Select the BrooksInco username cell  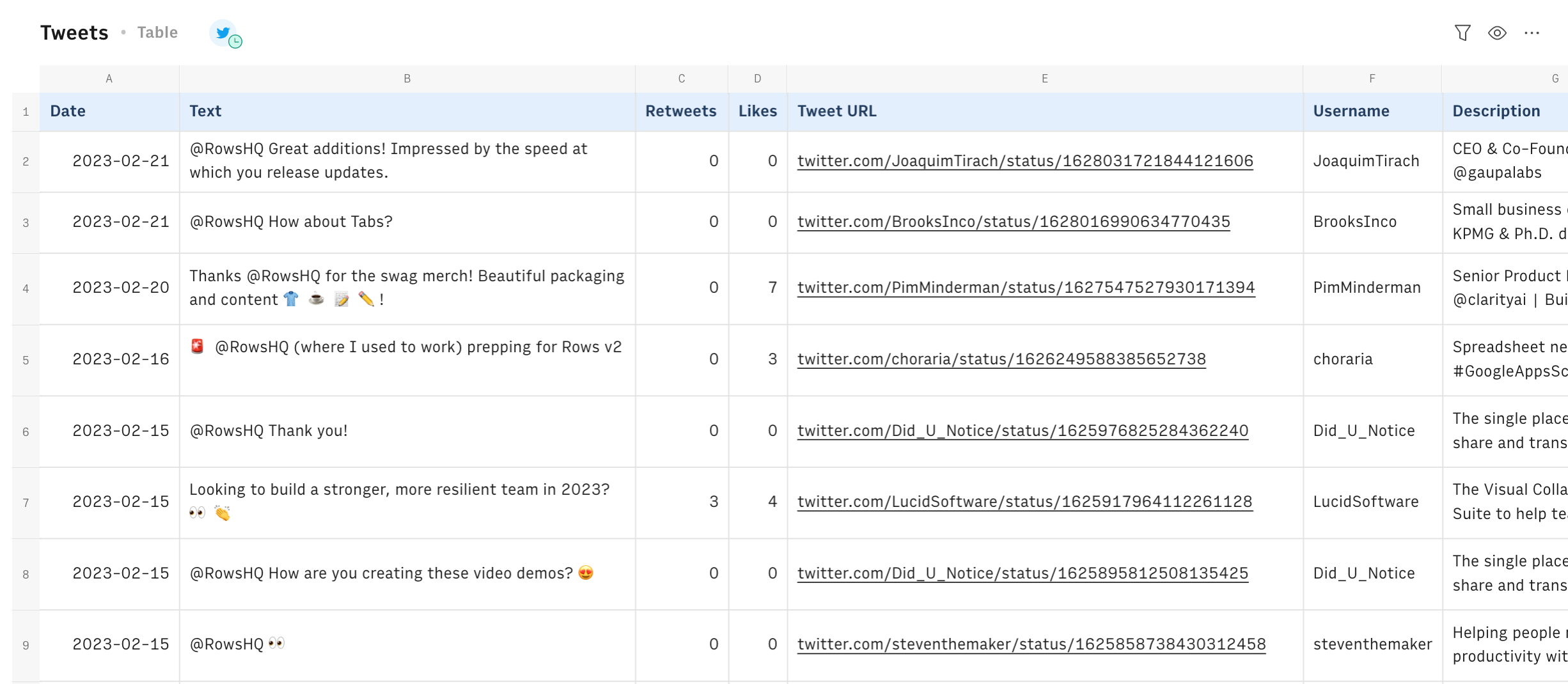tap(1372, 222)
